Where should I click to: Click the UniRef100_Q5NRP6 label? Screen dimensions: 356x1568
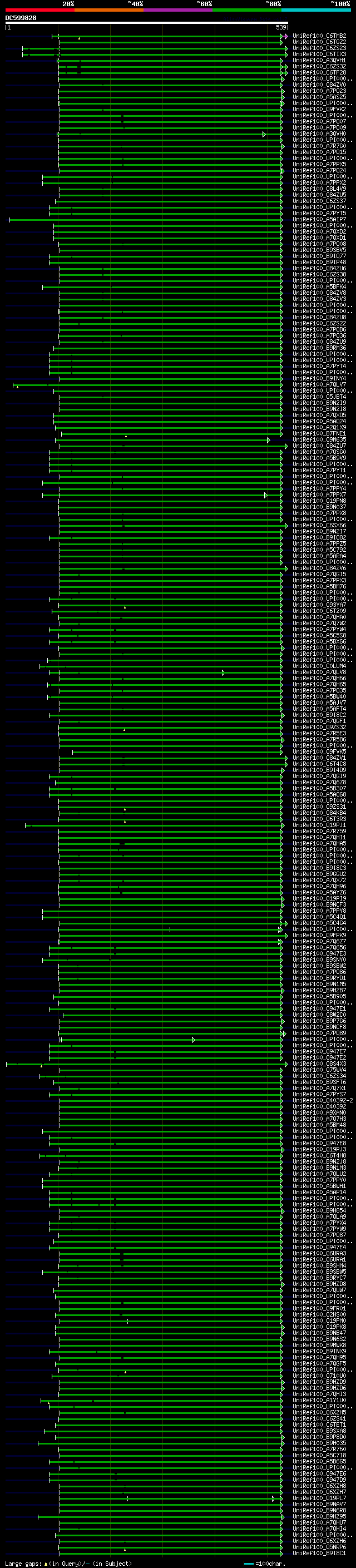(319, 1547)
